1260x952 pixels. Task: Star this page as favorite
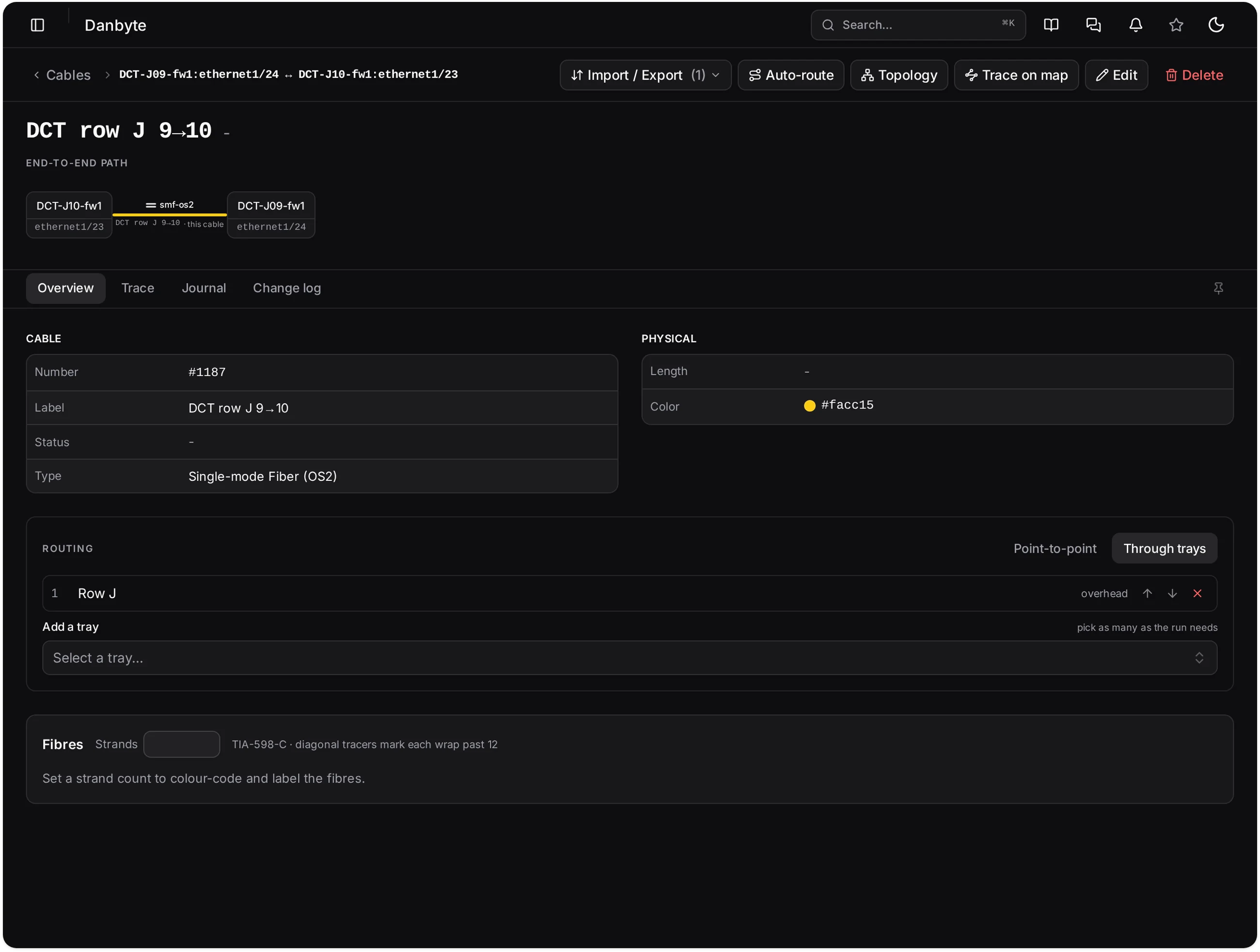[x=1176, y=25]
